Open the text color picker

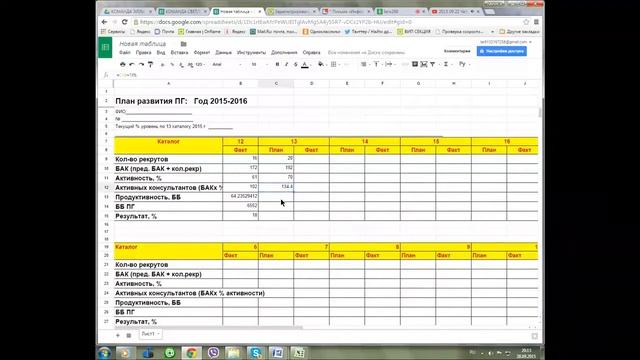(305, 64)
